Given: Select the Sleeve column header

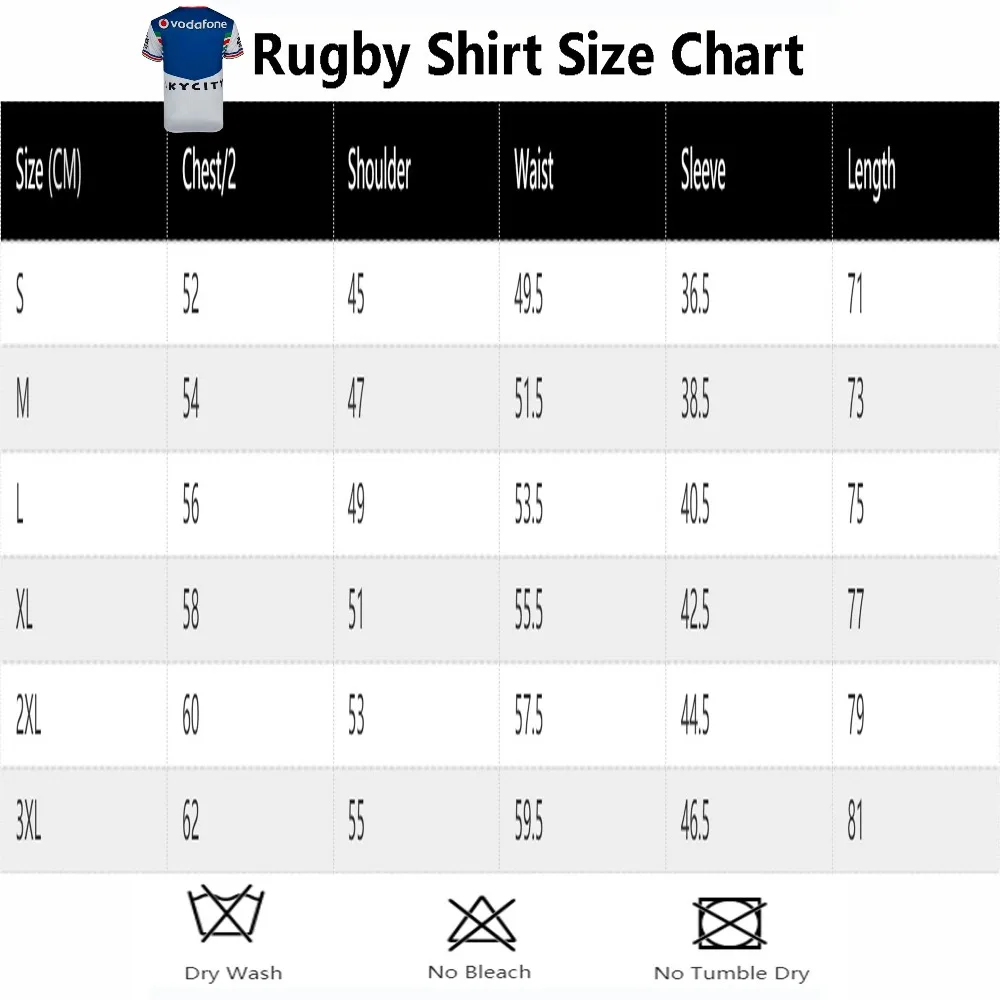Looking at the screenshot, I should [703, 171].
